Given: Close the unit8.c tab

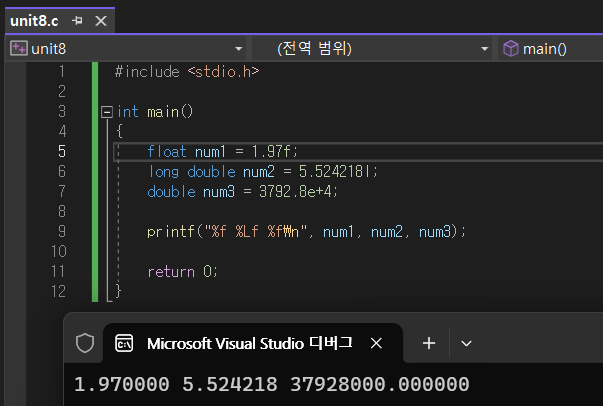Looking at the screenshot, I should click(x=101, y=21).
